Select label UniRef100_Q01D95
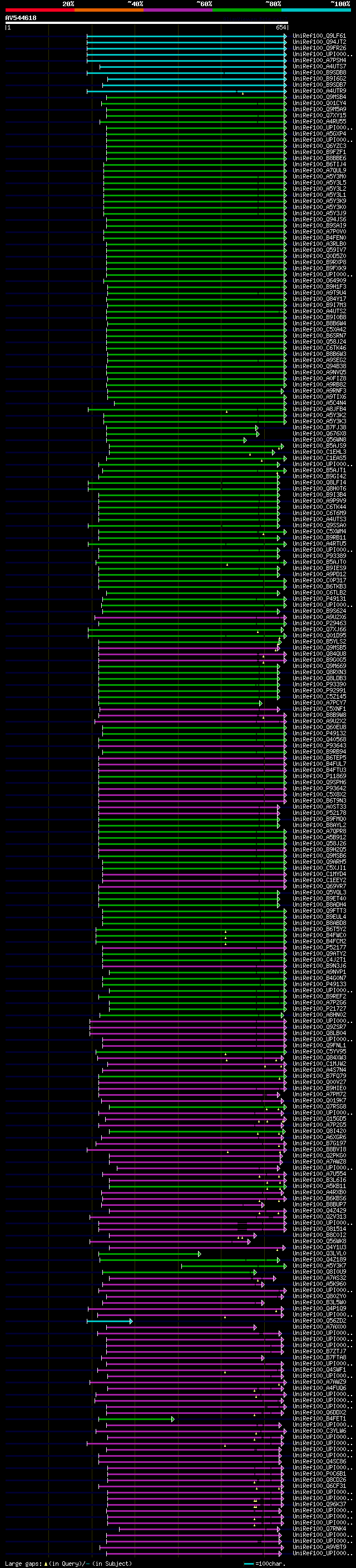356x1568 pixels. click(x=319, y=635)
